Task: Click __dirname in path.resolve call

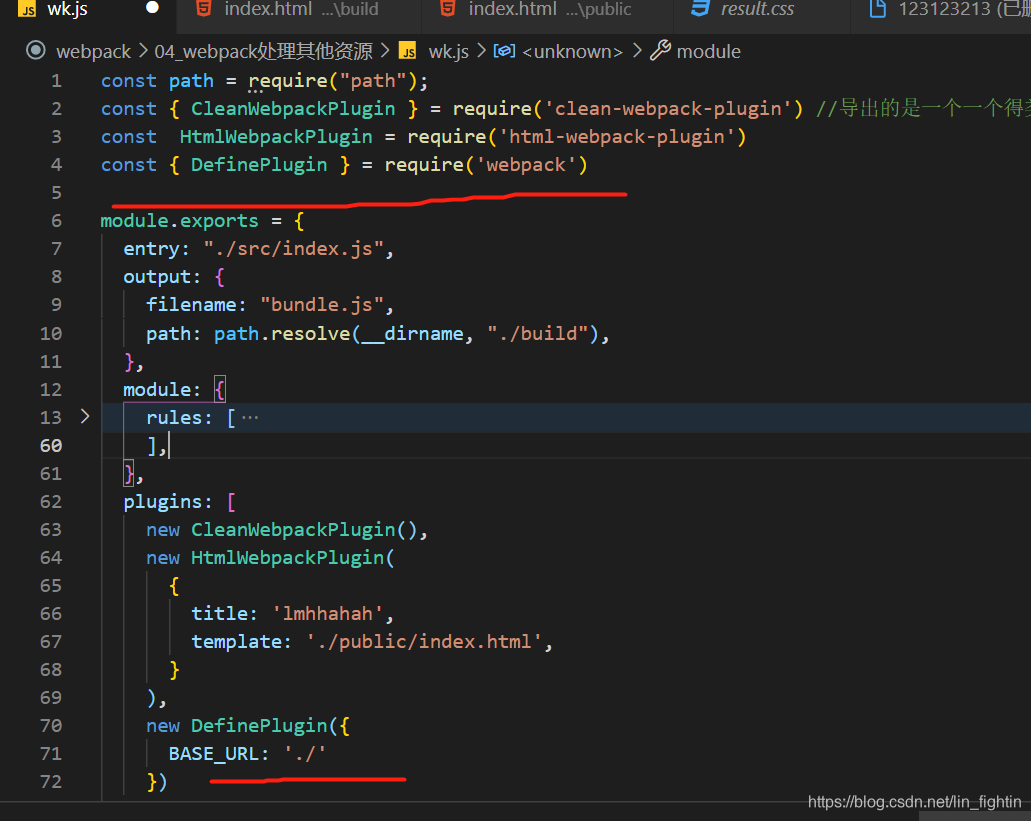Action: [413, 334]
